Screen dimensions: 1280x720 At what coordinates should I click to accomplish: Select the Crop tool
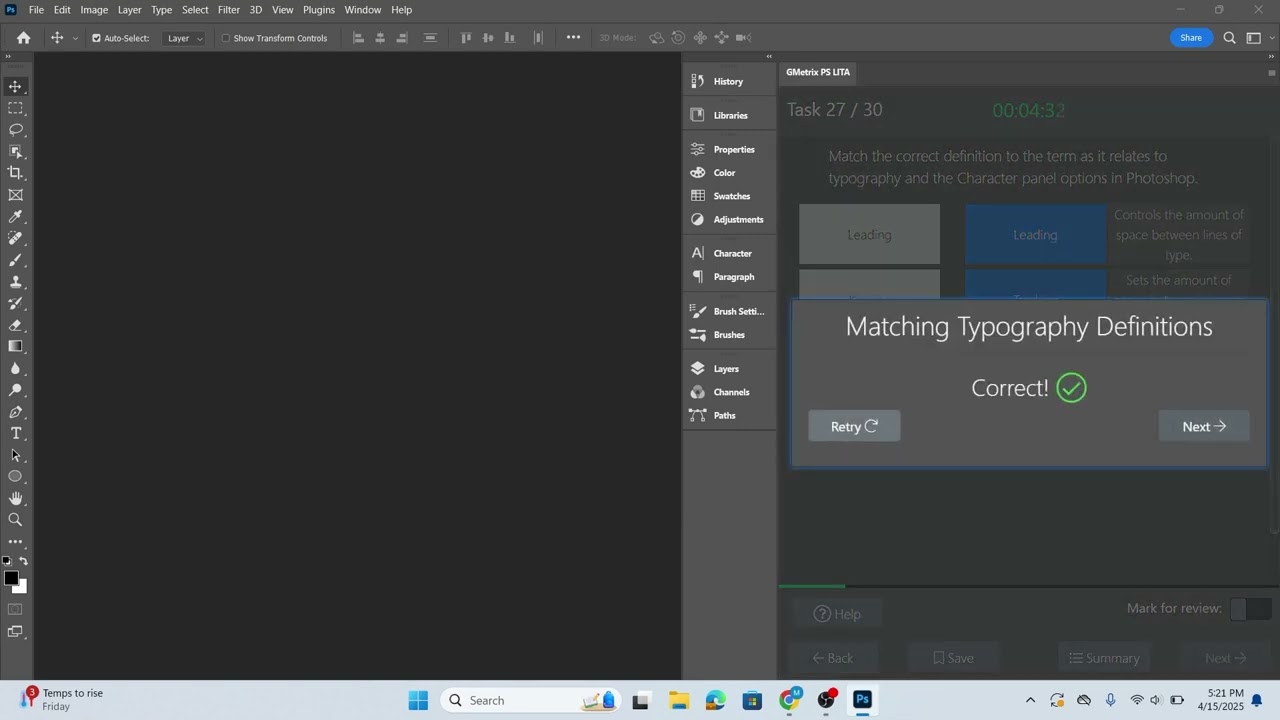(x=15, y=173)
